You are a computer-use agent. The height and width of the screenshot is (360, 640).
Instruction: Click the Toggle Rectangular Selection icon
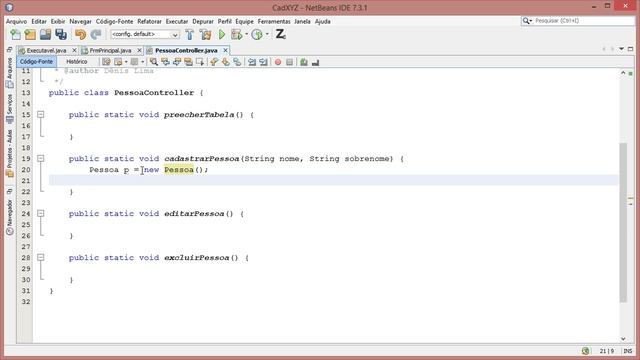[x=200, y=62]
